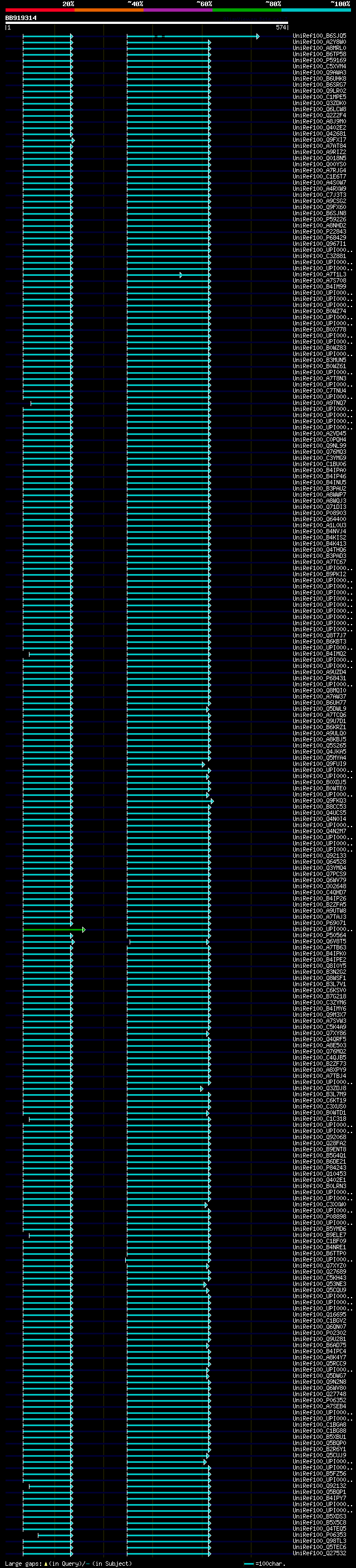Select subject label UniRef100_A7T1L3

tap(319, 275)
